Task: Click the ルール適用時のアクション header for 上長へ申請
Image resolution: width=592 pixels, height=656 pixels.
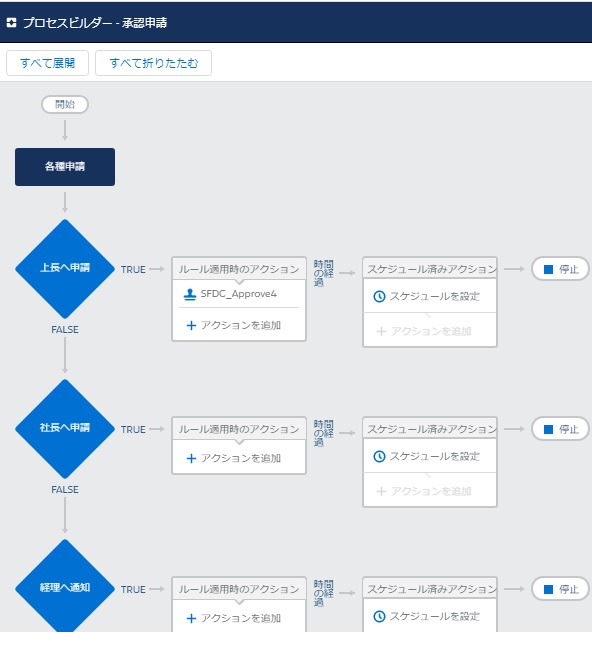Action: [239, 269]
